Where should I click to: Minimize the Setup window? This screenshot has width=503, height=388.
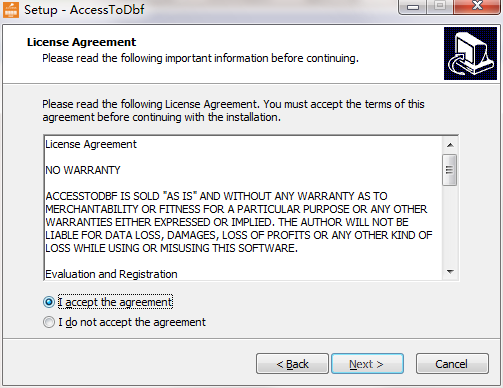[412, 7]
